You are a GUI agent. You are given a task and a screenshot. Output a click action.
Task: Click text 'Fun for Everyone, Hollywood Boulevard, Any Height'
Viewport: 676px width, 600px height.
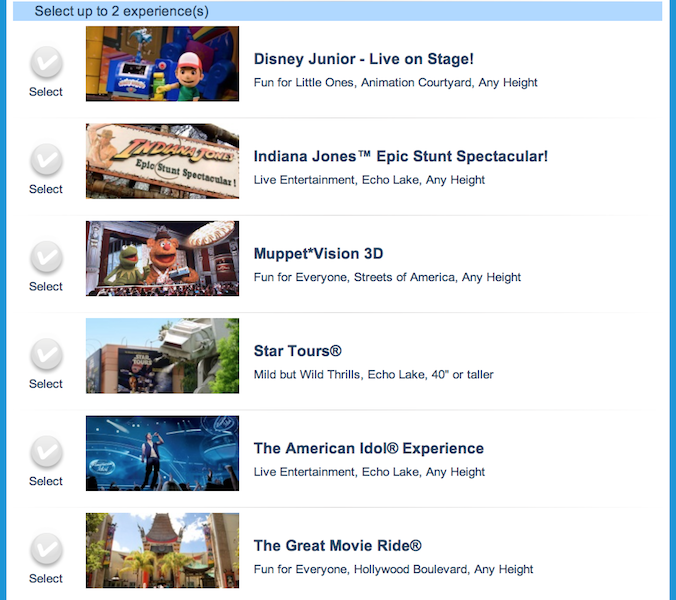point(393,570)
